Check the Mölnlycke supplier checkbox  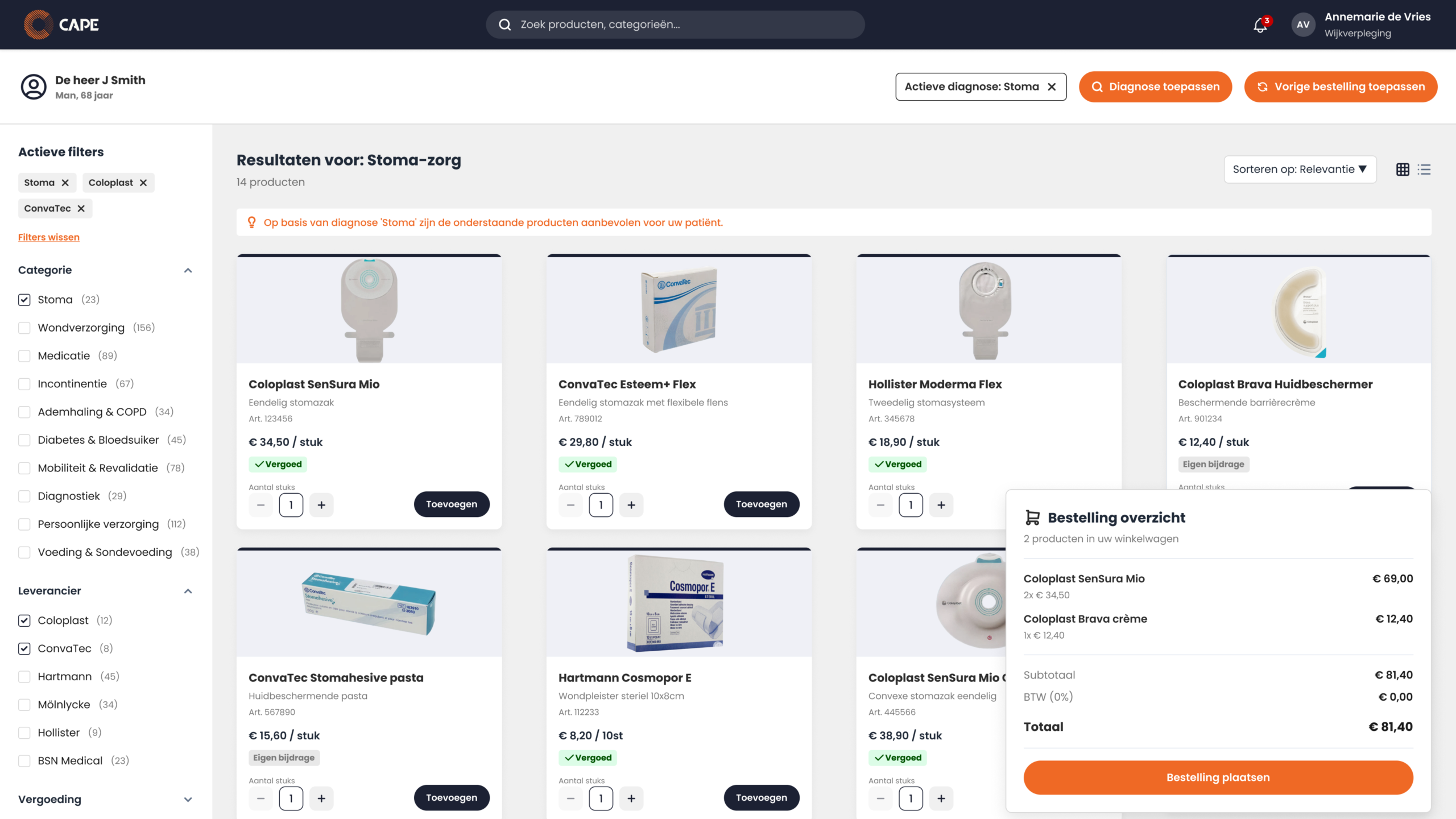[x=24, y=705]
